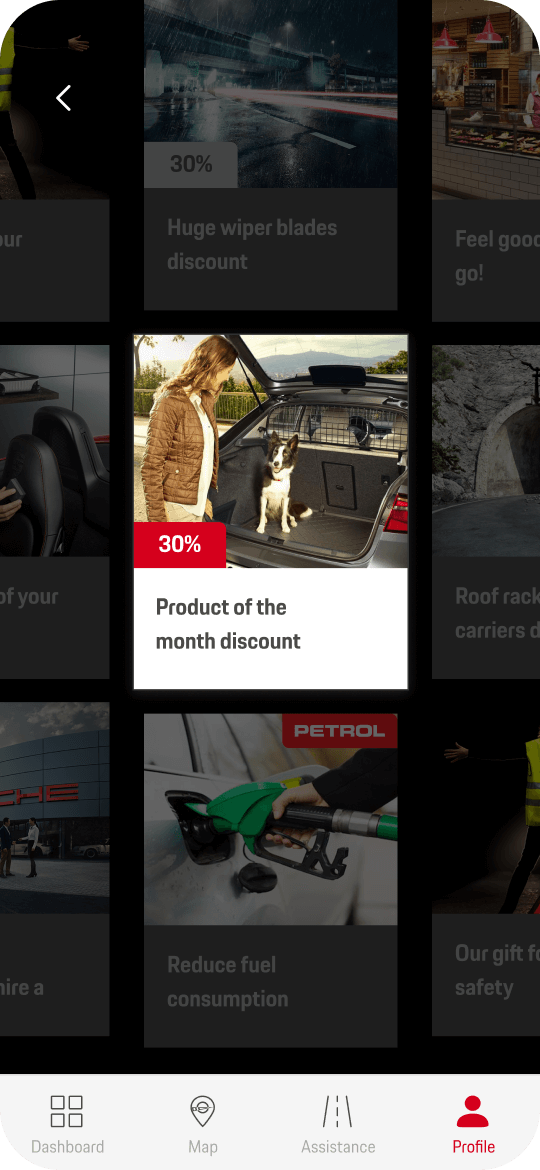Viewport: 540px width, 1170px height.
Task: Tap the PETROL brand logo badge
Action: coord(339,731)
